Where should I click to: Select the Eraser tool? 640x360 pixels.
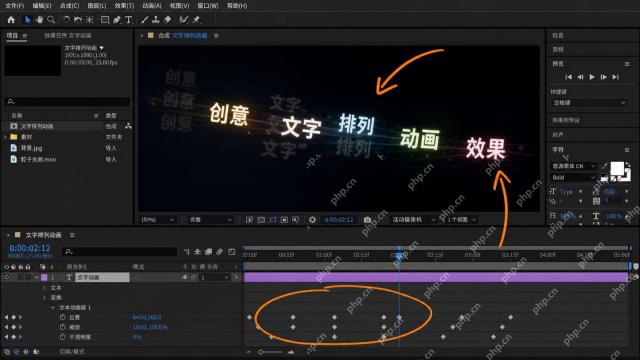(167, 20)
